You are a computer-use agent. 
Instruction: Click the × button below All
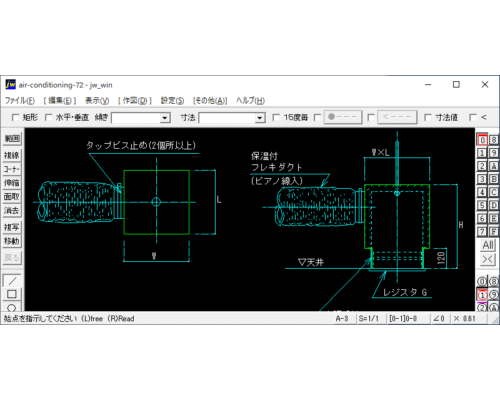tap(488, 259)
